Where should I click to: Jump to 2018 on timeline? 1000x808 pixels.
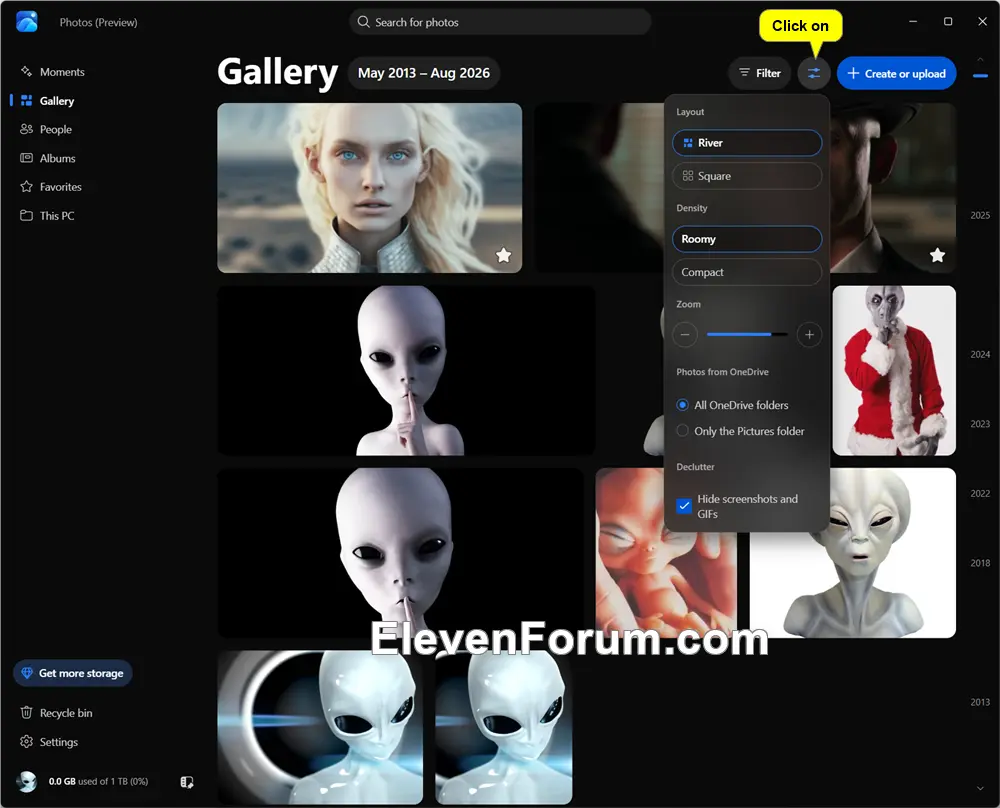coord(980,563)
